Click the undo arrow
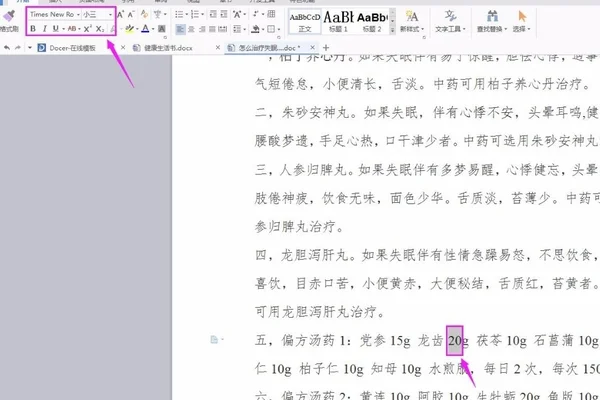This screenshot has height=400, width=600. pyautogui.click(x=7, y=48)
